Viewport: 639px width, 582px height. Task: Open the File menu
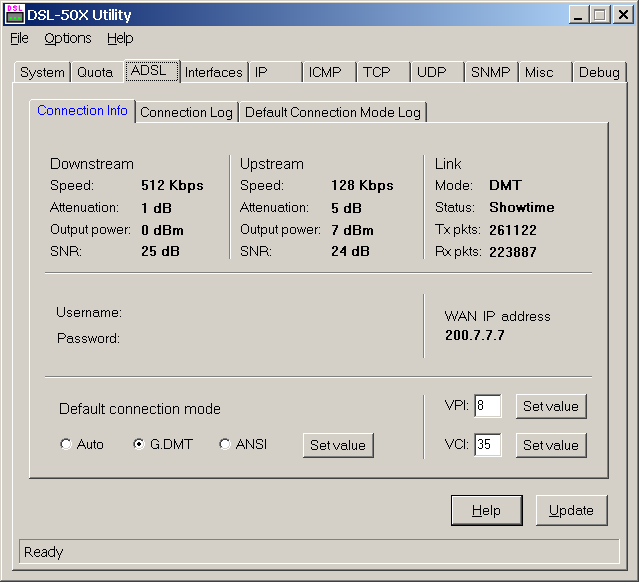pyautogui.click(x=19, y=38)
